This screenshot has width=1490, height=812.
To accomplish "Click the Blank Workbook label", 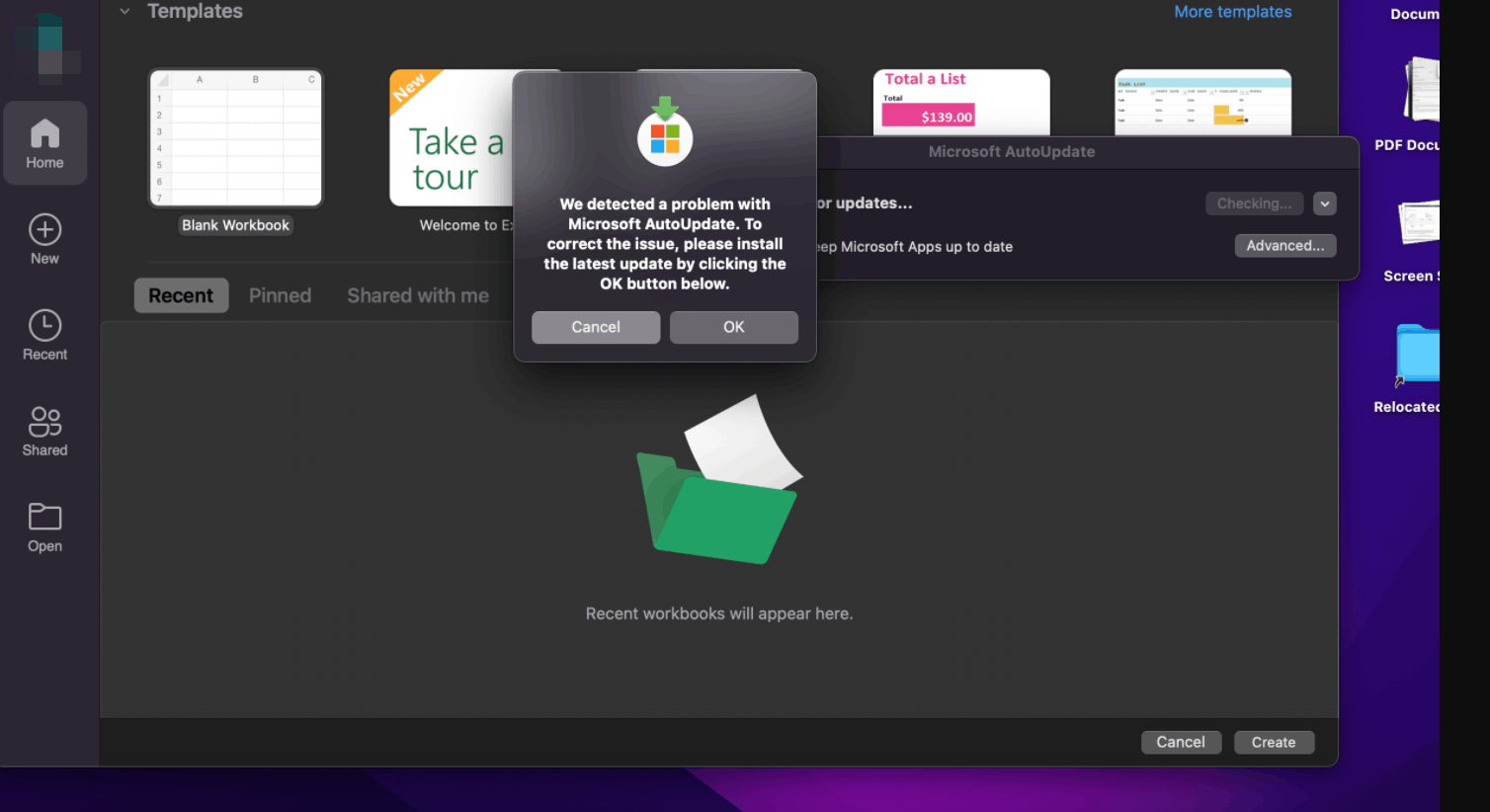I will pos(235,225).
